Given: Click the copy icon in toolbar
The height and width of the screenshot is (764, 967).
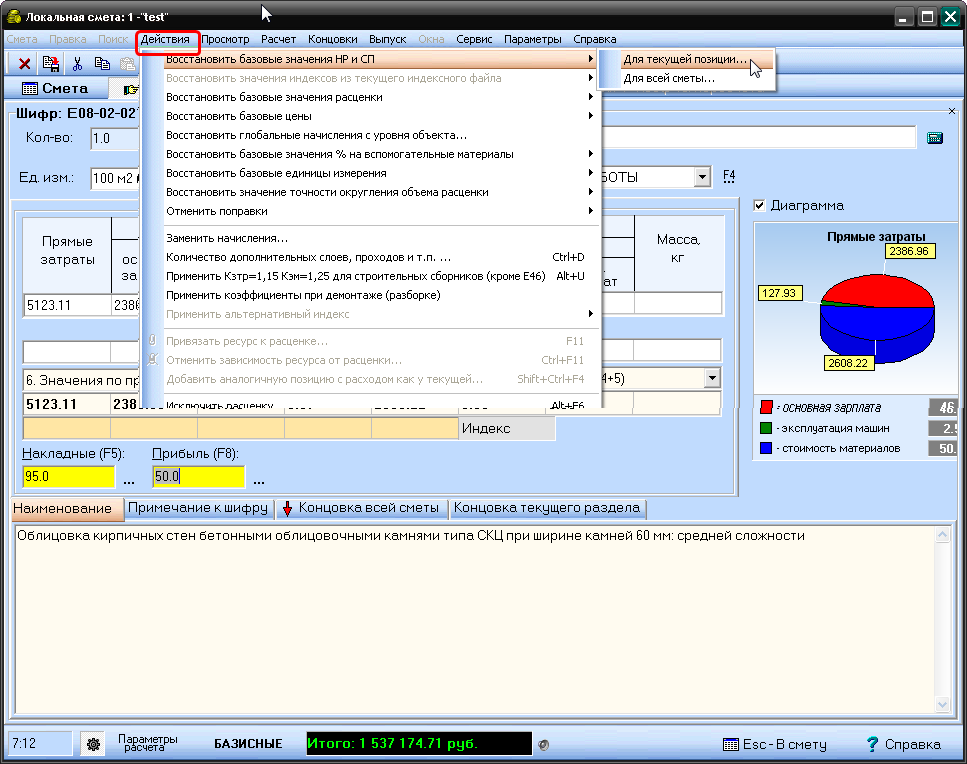Looking at the screenshot, I should point(102,63).
